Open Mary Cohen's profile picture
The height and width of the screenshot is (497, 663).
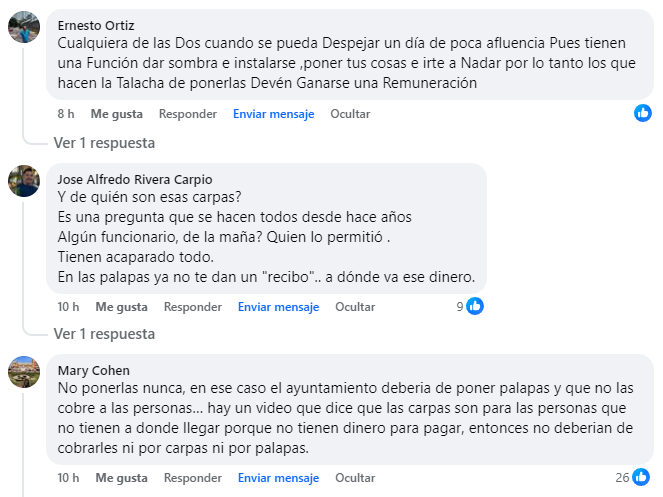(x=24, y=372)
